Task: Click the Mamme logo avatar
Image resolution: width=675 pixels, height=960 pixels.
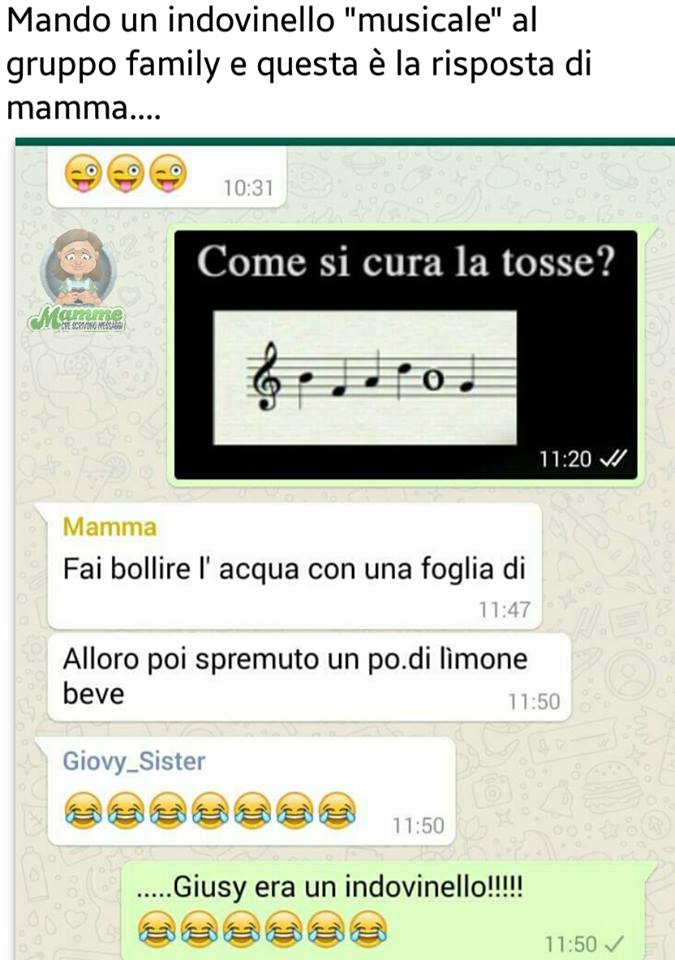Action: tap(77, 279)
